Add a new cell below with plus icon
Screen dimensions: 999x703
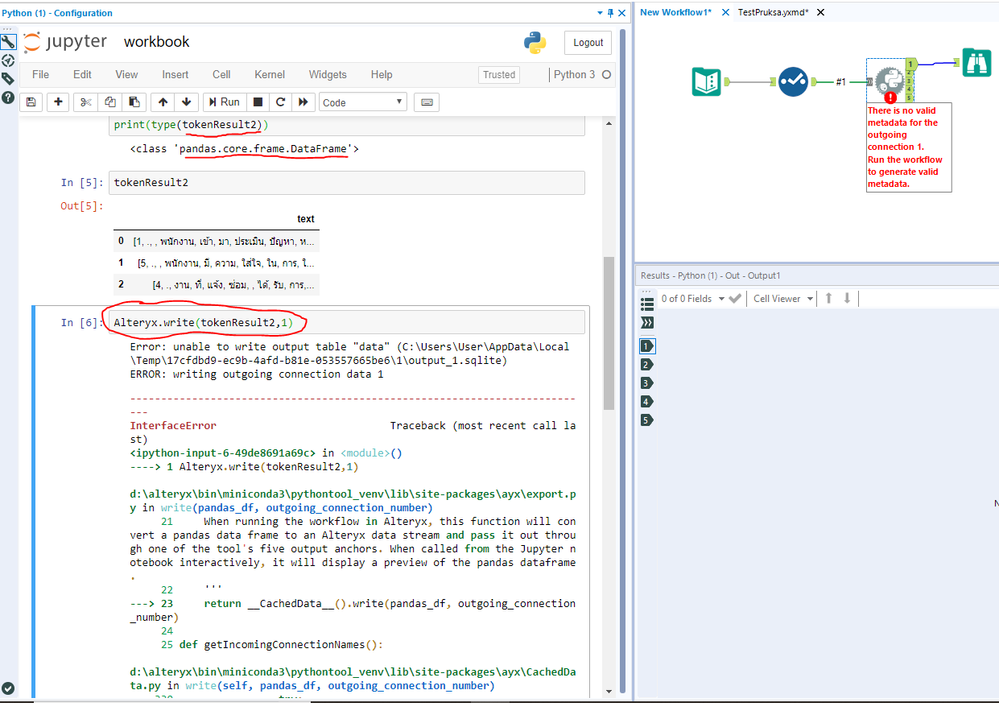click(x=56, y=101)
